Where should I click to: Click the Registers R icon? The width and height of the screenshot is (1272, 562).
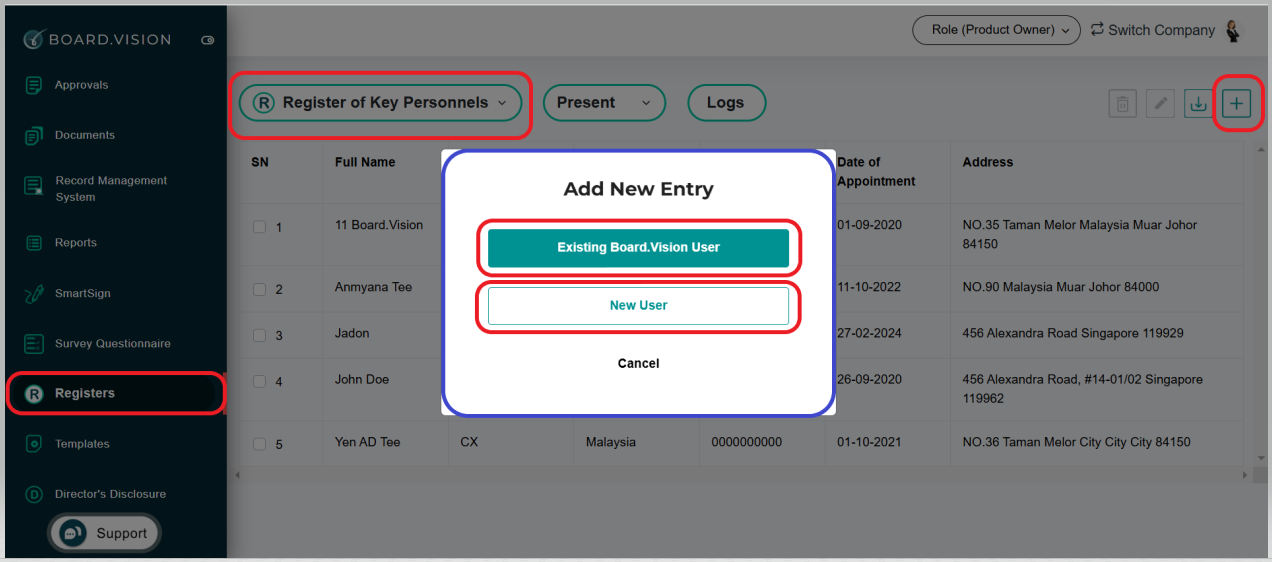tap(34, 394)
